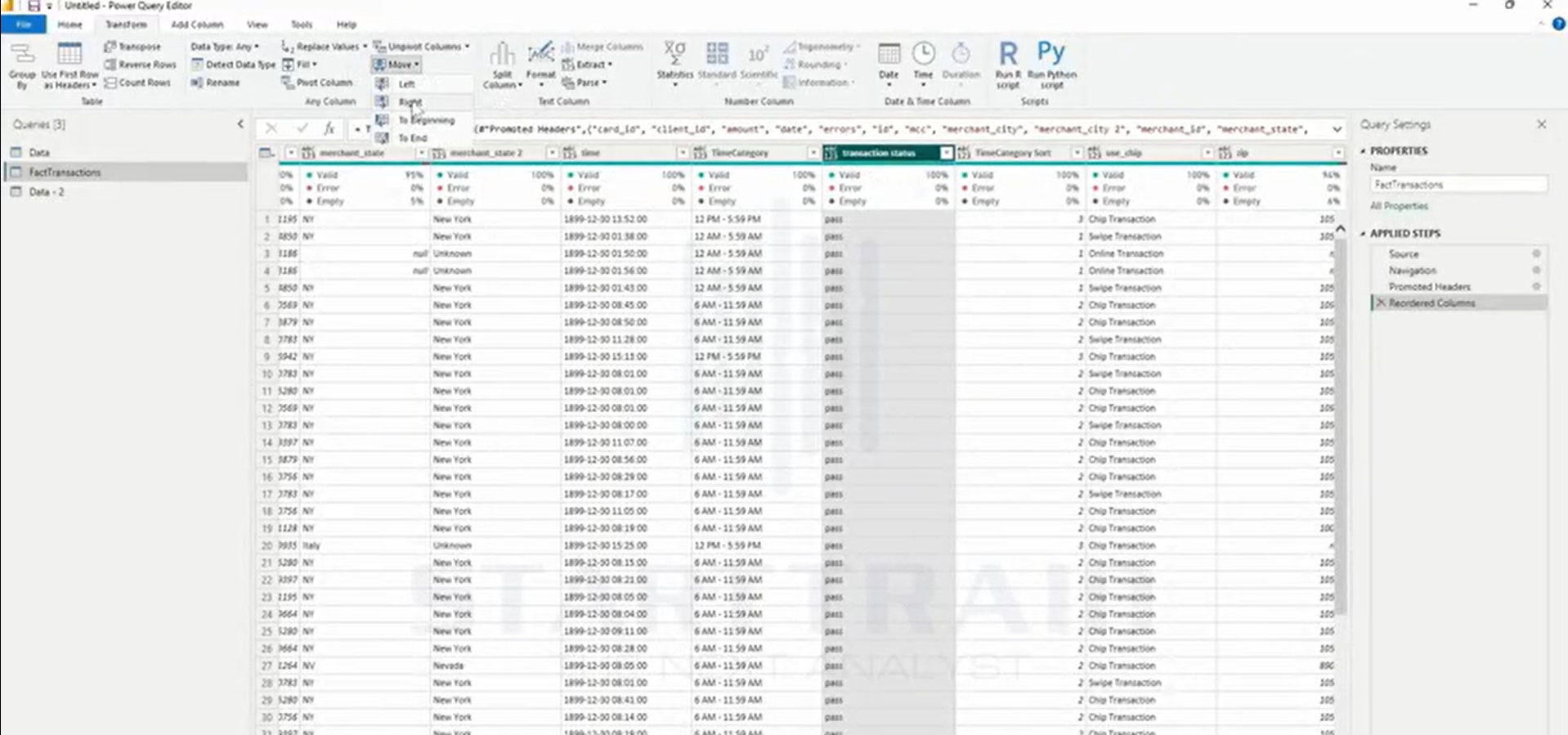Screen dimensions: 1568x735
Task: Open the File tab
Action: click(x=24, y=25)
